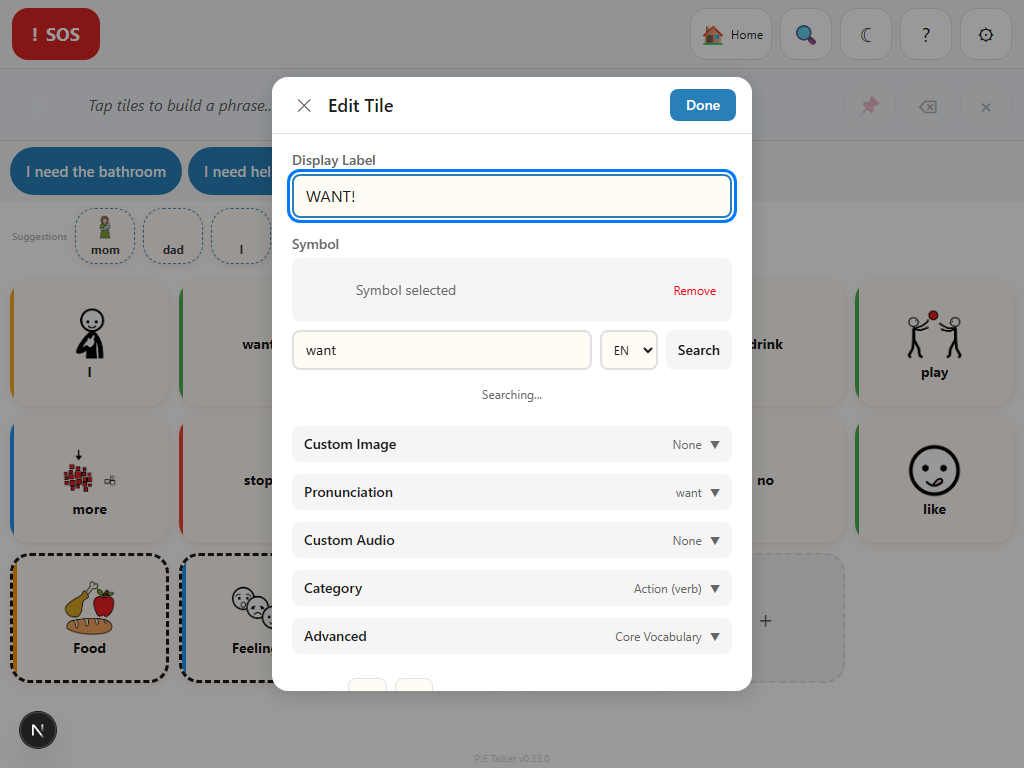Go Home using the house icon
1024x768 pixels.
(731, 34)
